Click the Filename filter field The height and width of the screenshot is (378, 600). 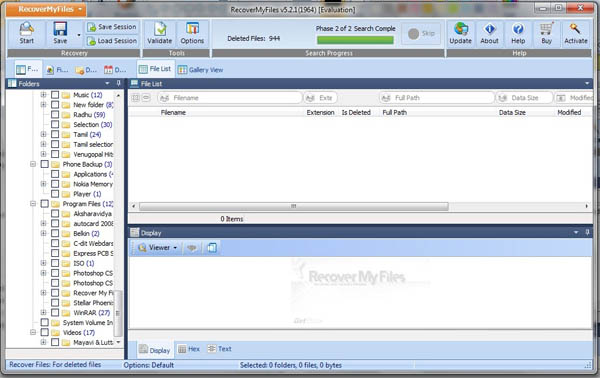coord(230,98)
